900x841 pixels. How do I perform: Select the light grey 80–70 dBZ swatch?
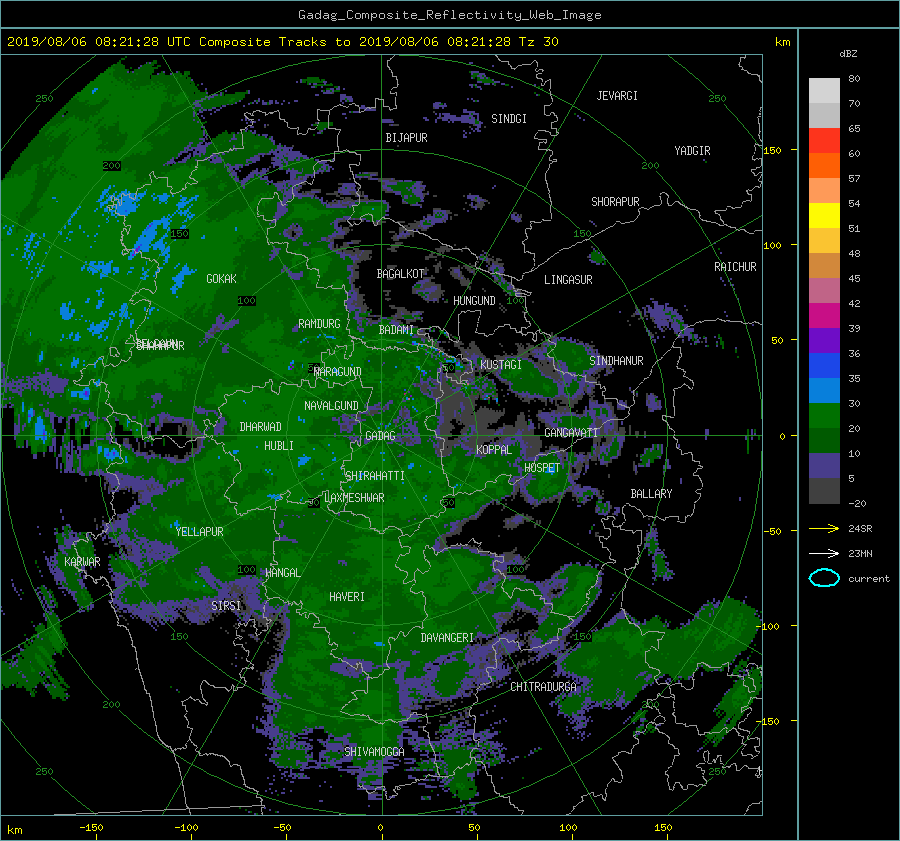pos(824,90)
